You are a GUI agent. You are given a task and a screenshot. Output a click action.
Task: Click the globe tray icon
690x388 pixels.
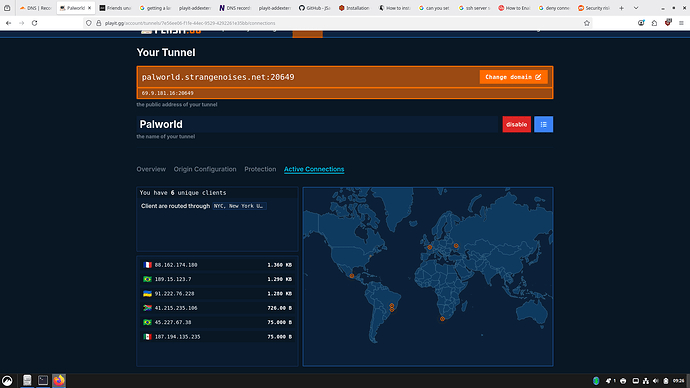coord(596,381)
